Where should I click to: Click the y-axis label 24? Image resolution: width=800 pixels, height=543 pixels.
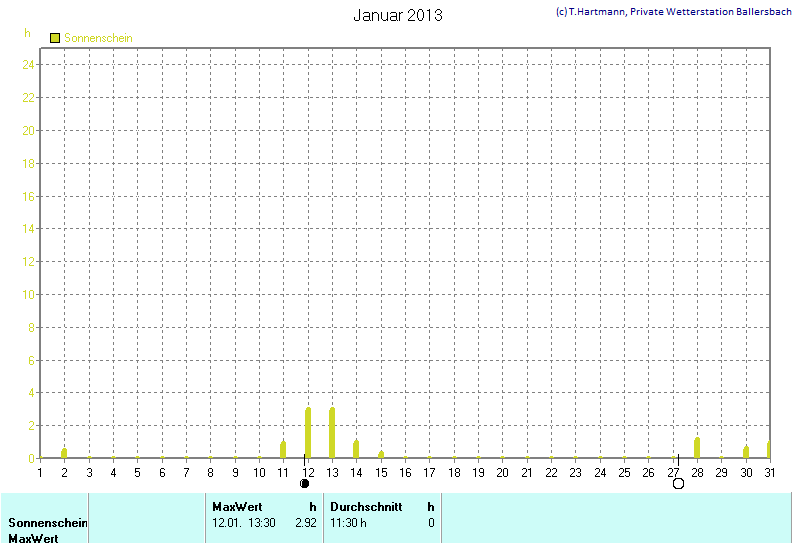(x=28, y=65)
